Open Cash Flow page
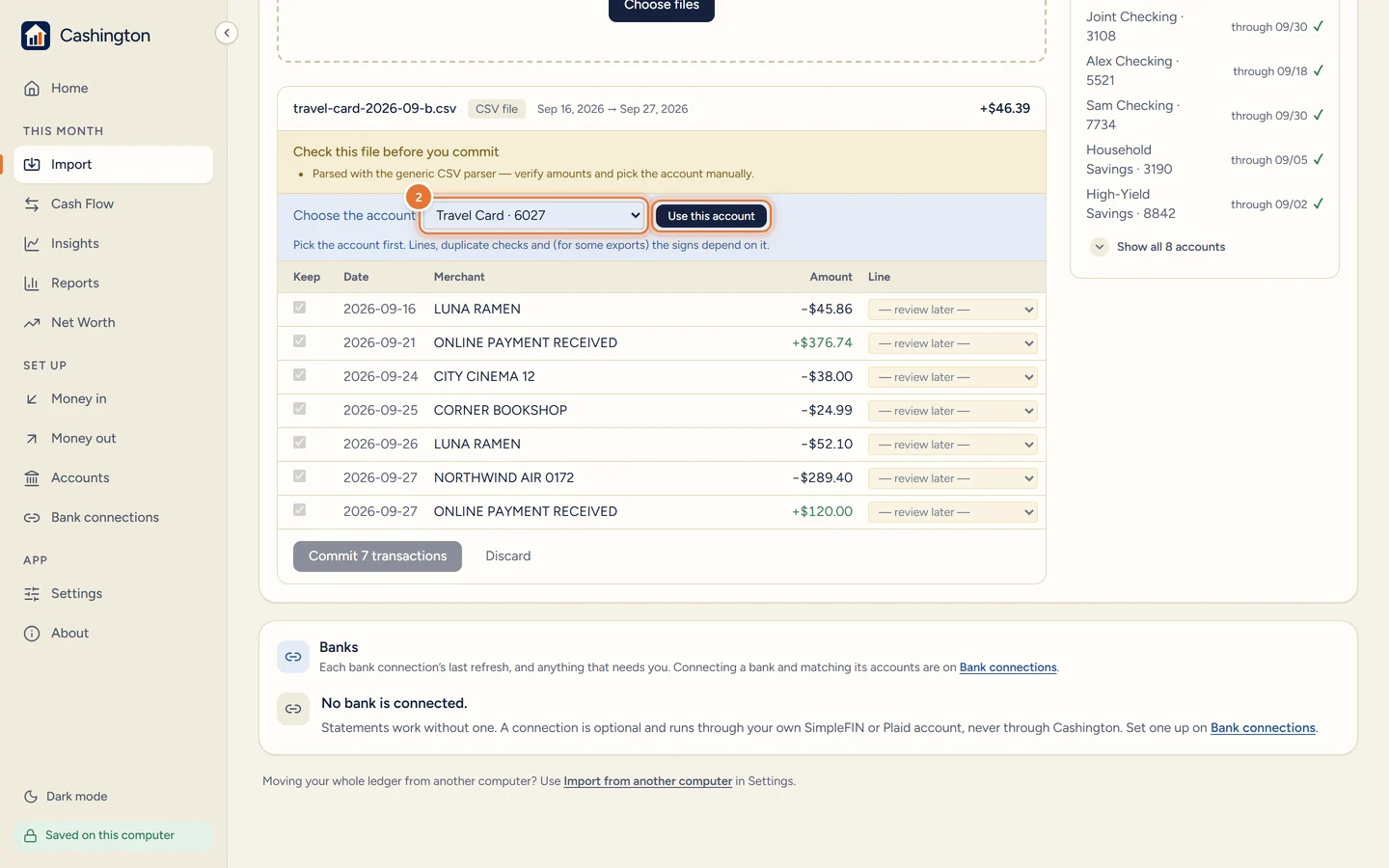 coord(114,204)
